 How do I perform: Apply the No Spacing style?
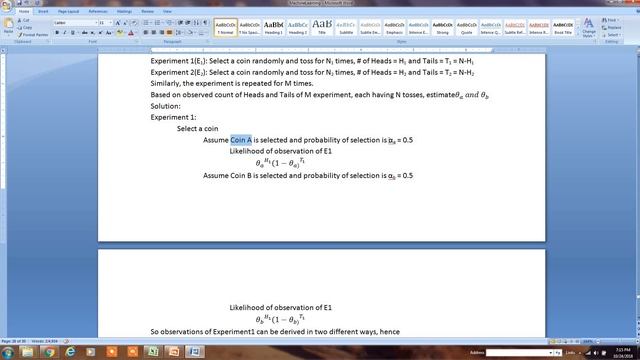tap(249, 28)
